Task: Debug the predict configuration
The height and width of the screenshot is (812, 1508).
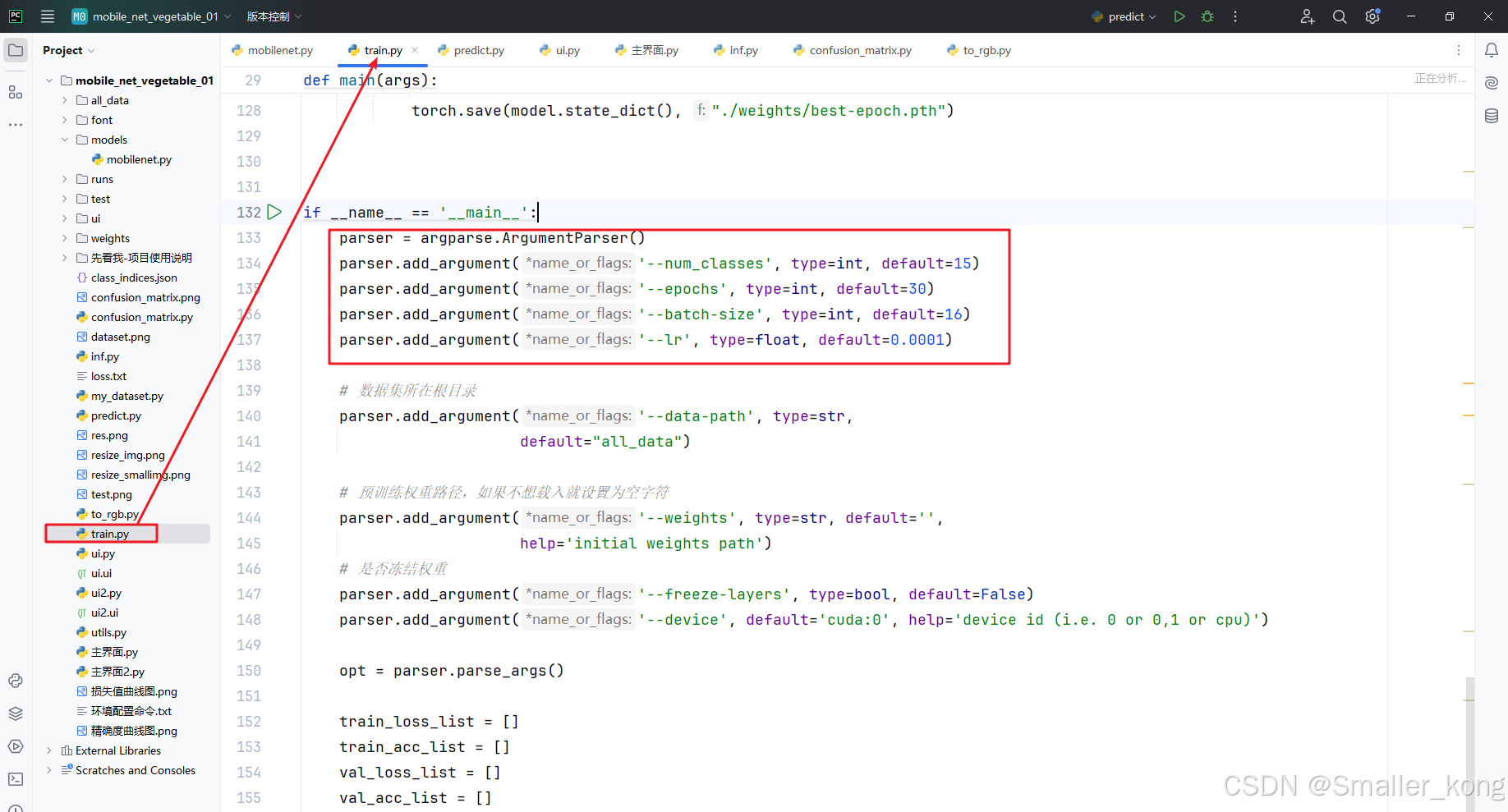Action: point(1207,16)
